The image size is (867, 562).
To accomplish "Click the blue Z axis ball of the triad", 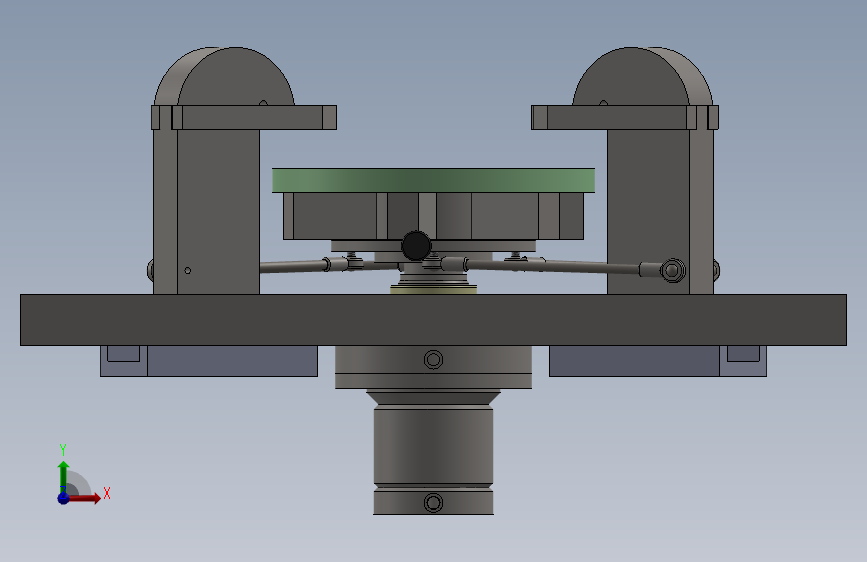I will (63, 498).
